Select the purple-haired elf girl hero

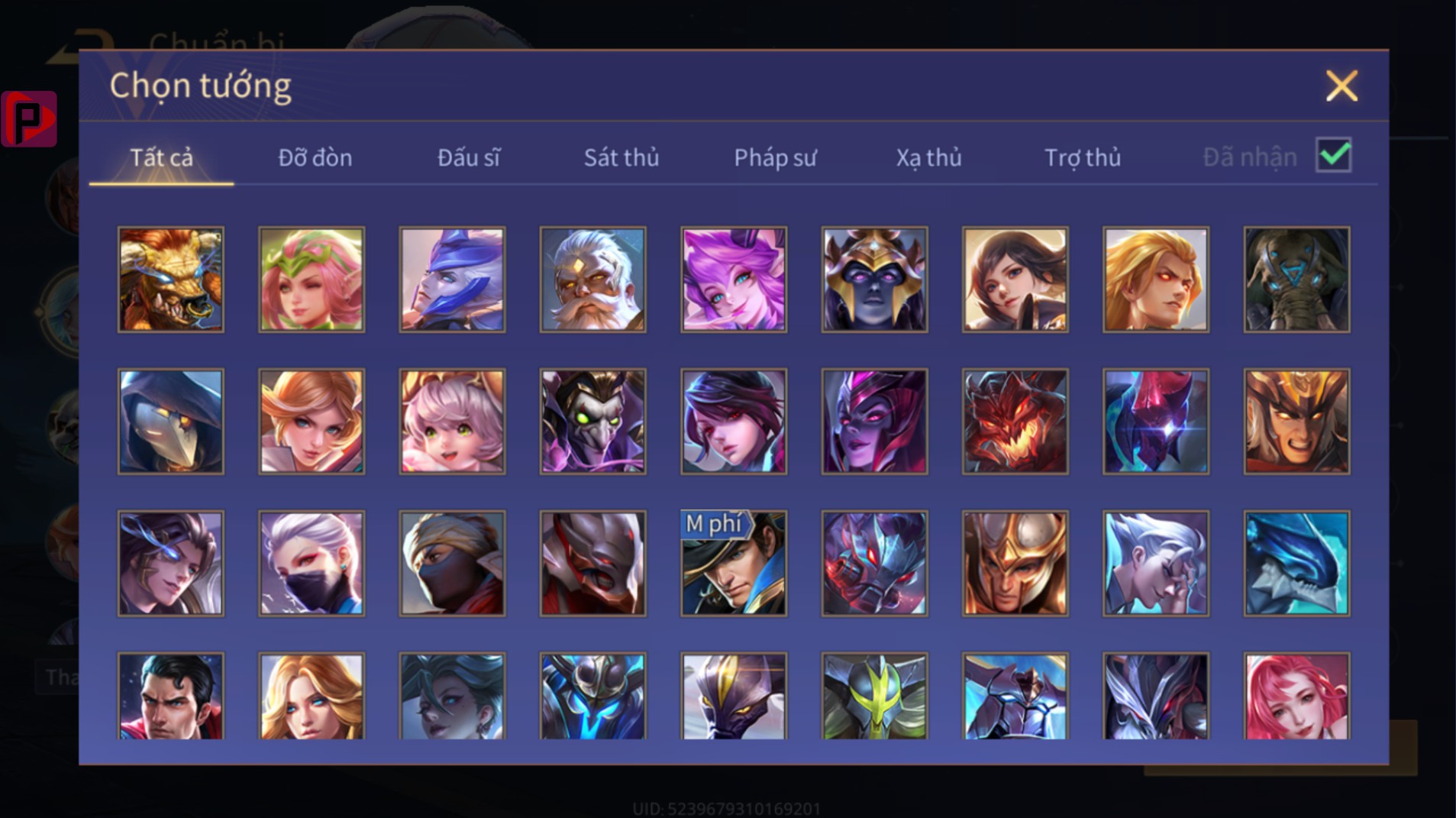[733, 280]
